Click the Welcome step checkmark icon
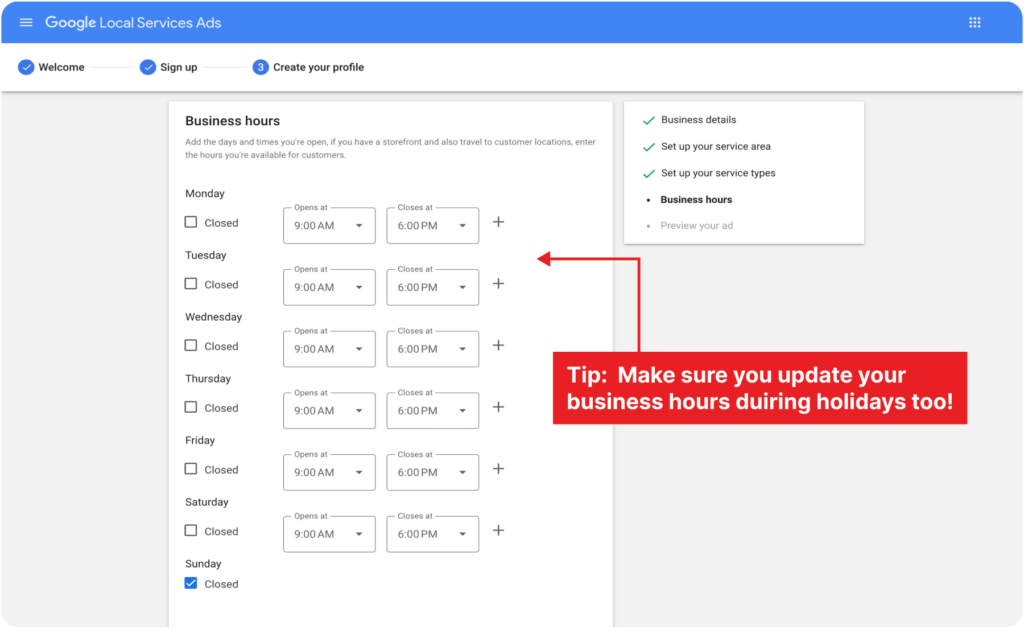 tap(26, 67)
